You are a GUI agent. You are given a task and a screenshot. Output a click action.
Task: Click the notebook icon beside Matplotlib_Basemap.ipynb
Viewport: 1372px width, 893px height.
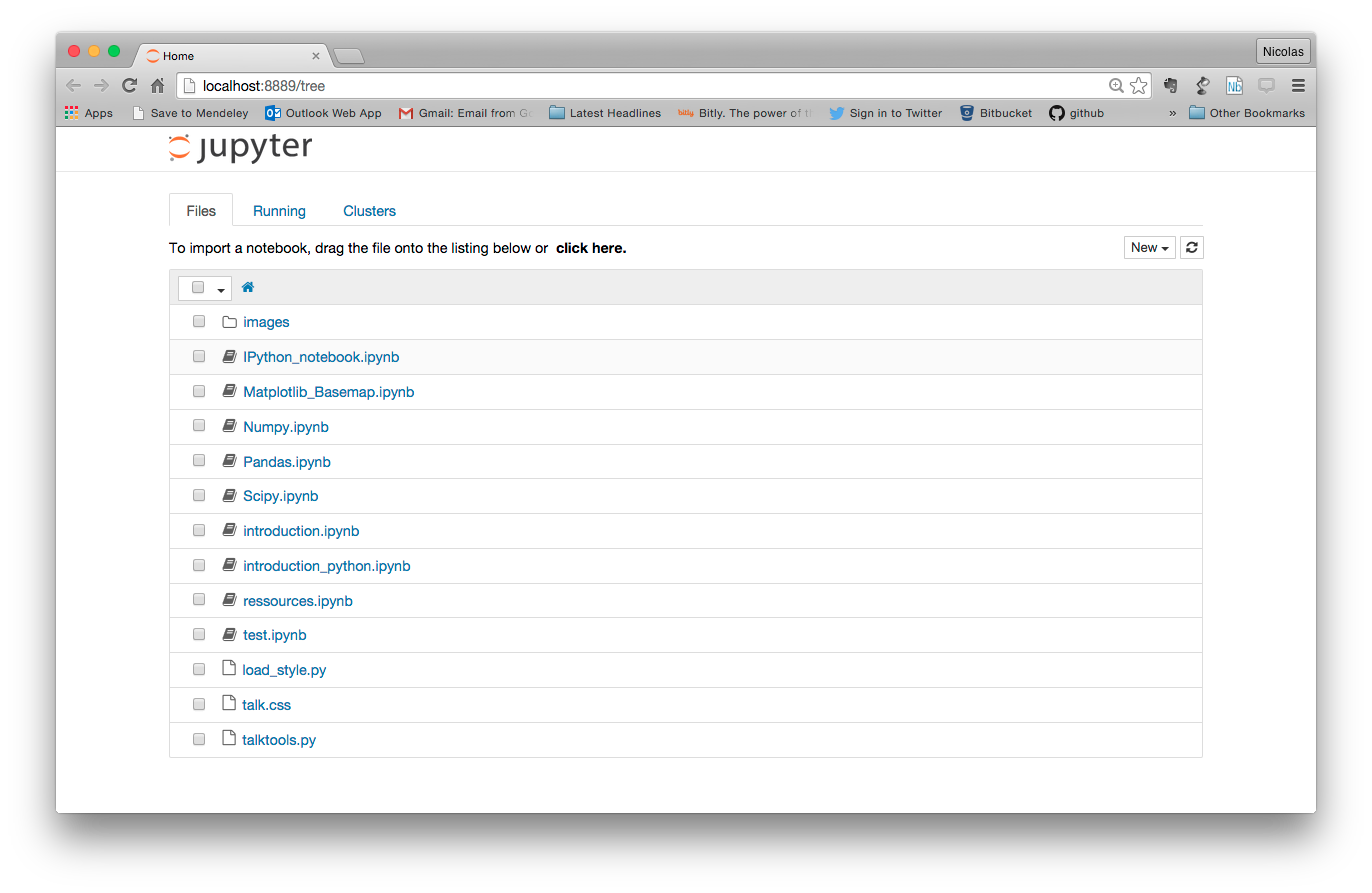[x=229, y=391]
